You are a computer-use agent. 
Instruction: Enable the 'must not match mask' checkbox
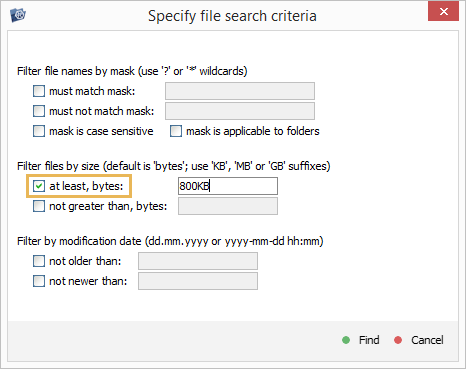click(39, 111)
